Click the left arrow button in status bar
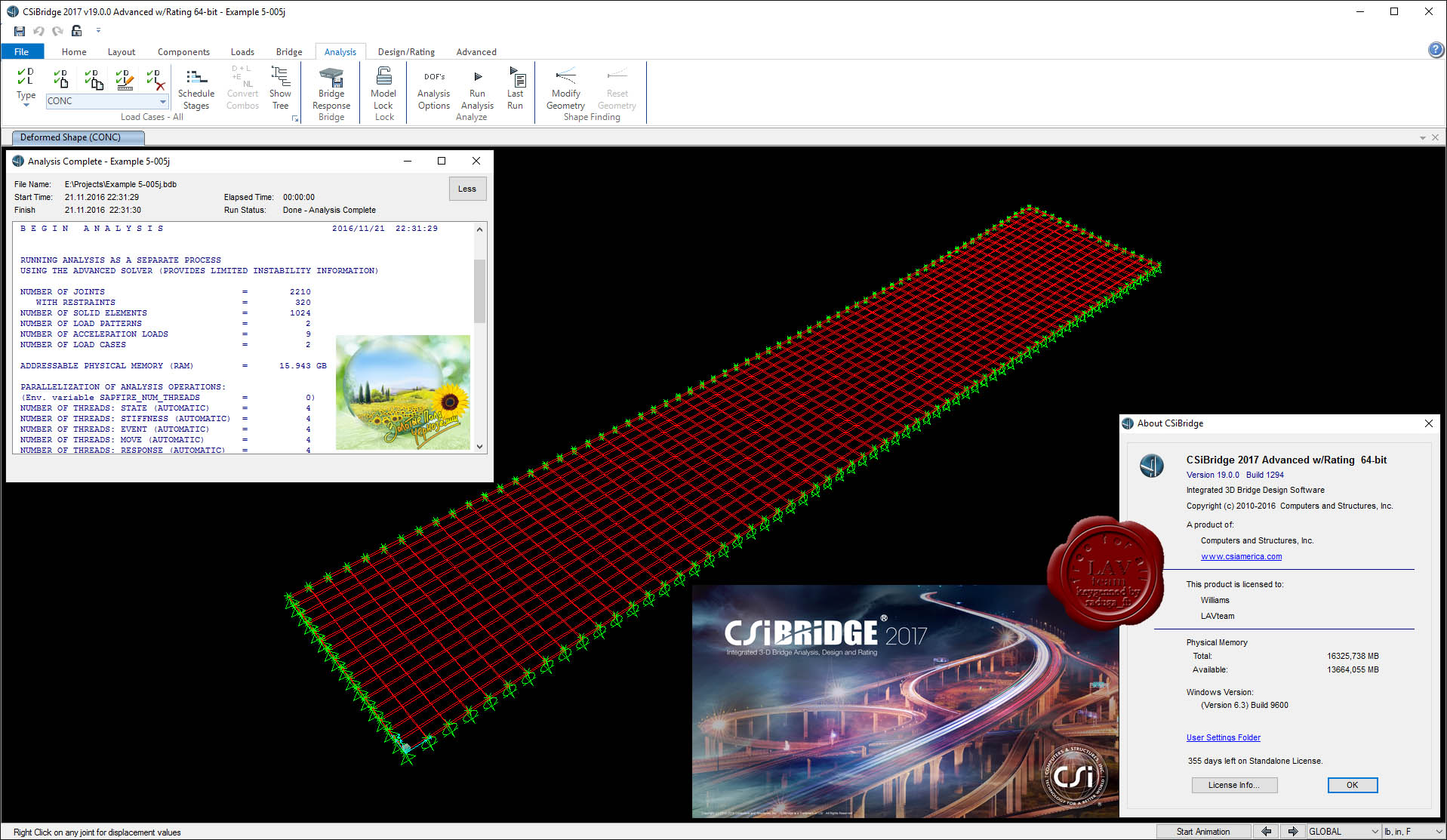Image resolution: width=1447 pixels, height=840 pixels. (x=1266, y=832)
